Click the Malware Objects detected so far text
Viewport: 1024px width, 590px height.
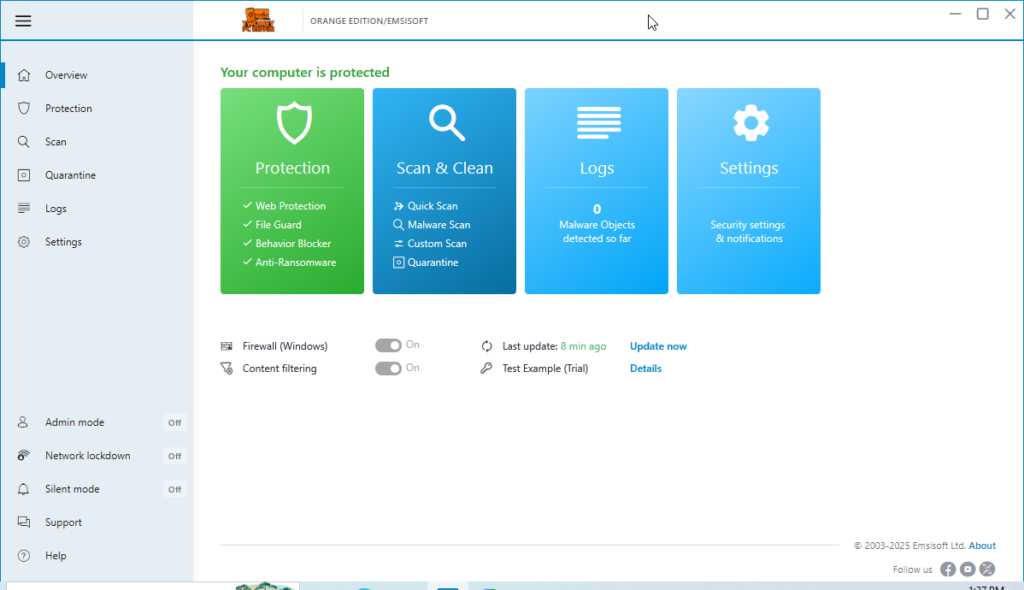point(597,232)
